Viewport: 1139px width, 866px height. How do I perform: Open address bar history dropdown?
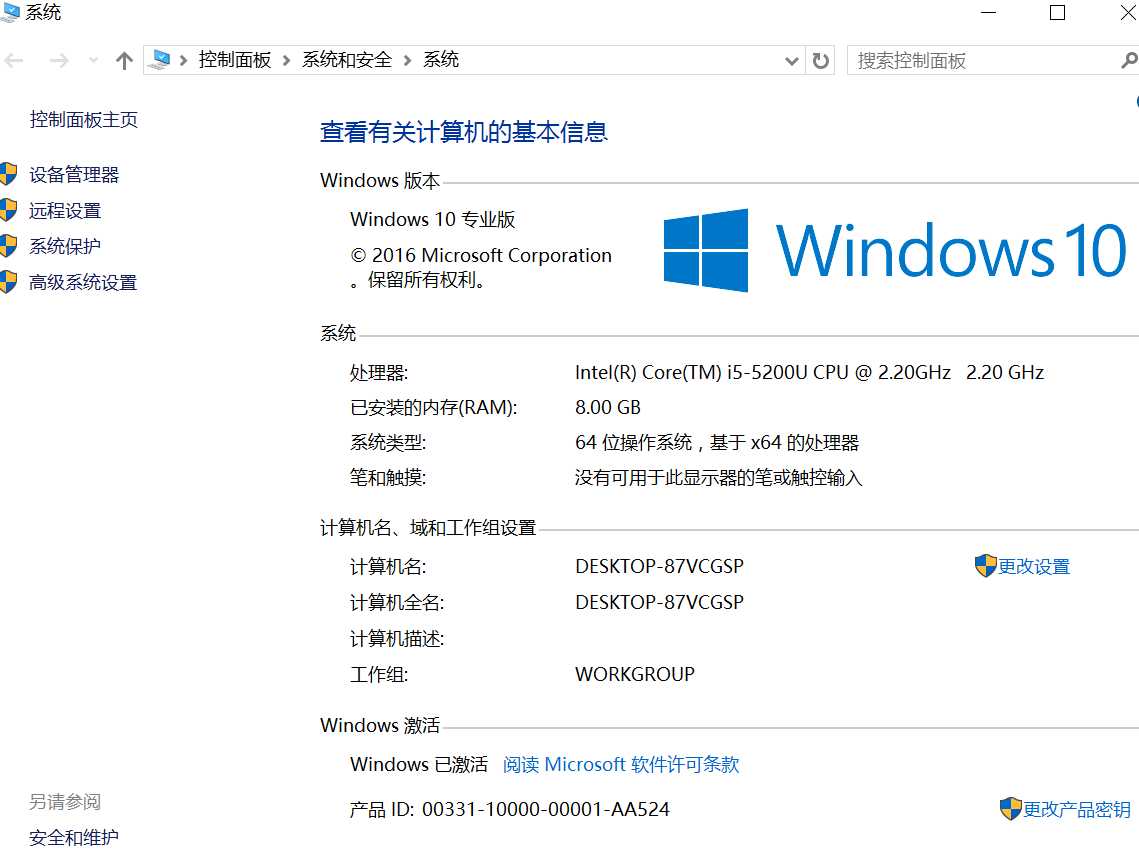pos(792,61)
